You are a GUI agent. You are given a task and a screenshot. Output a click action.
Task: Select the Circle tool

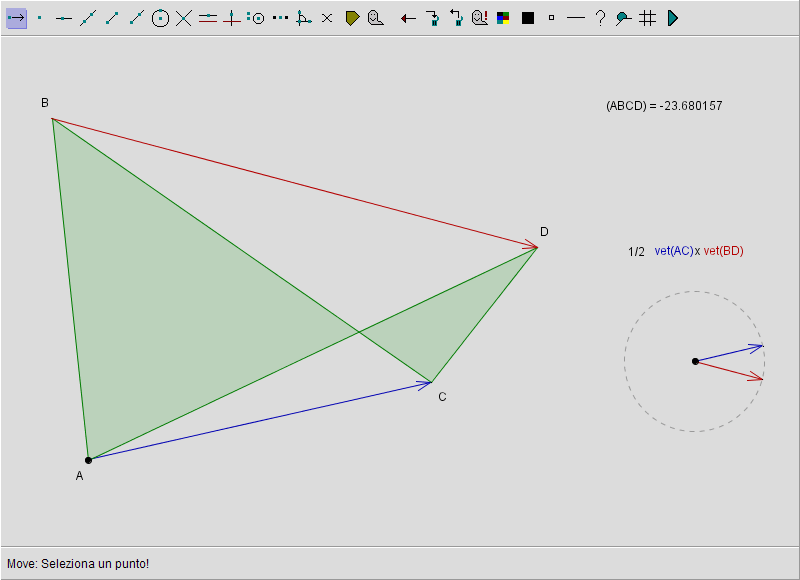[160, 18]
